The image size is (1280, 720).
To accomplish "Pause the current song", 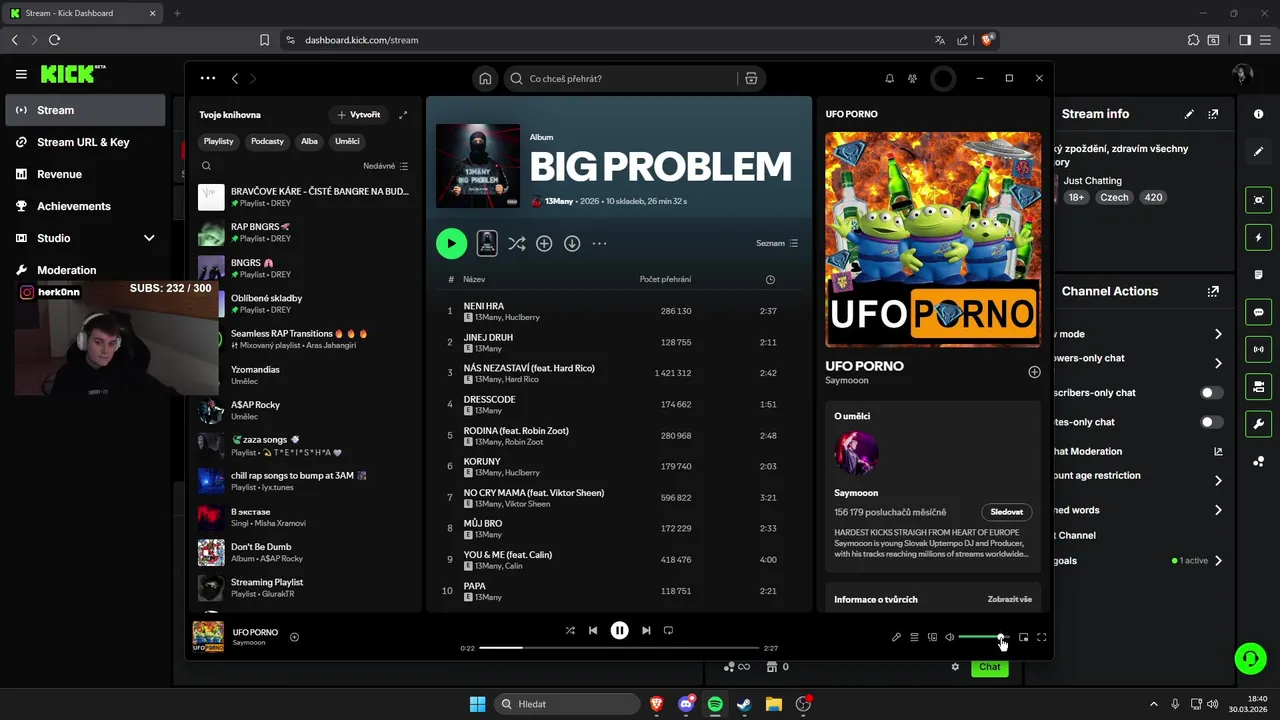I will tap(620, 630).
